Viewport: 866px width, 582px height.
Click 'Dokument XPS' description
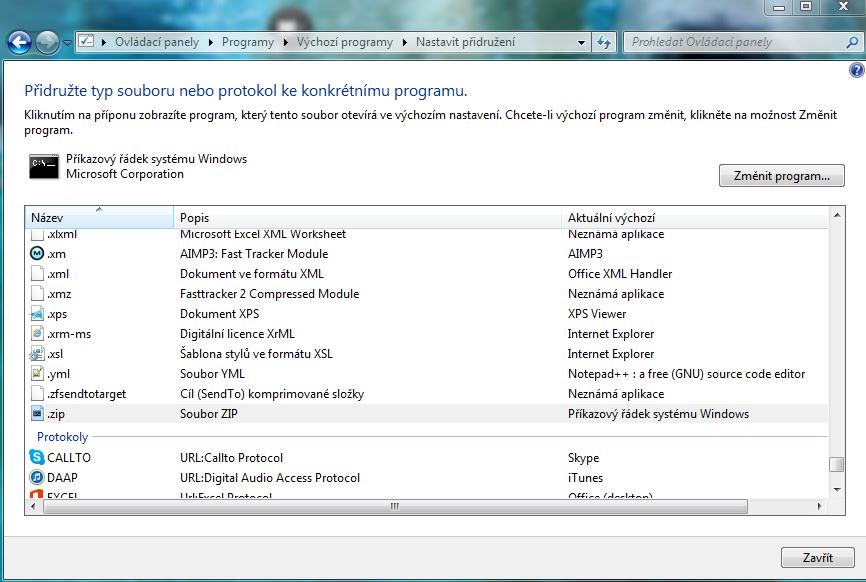(x=219, y=314)
